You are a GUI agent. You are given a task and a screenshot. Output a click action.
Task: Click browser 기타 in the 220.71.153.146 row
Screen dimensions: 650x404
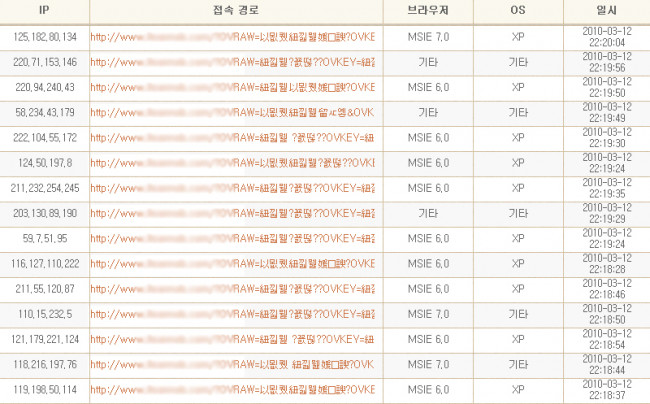pyautogui.click(x=428, y=63)
